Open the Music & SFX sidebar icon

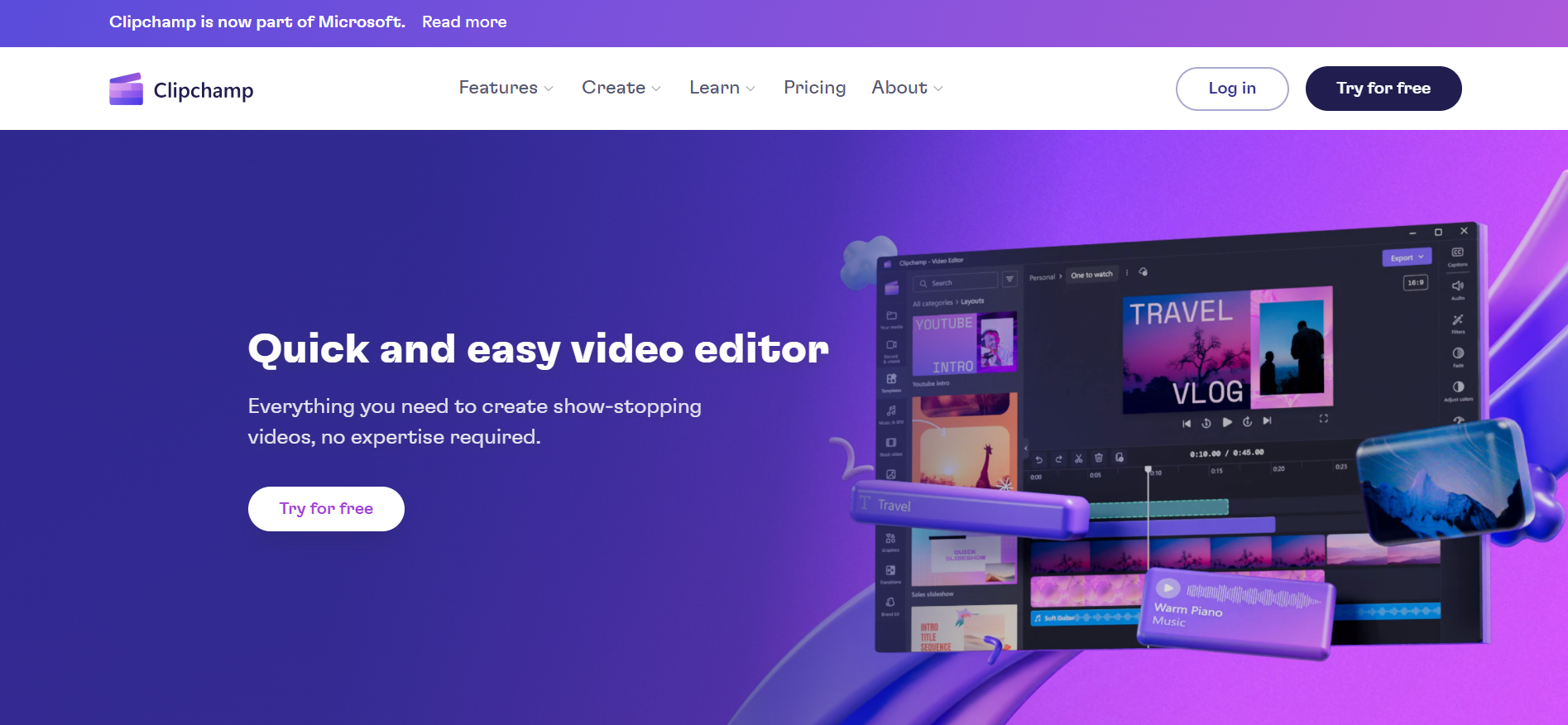pos(891,411)
